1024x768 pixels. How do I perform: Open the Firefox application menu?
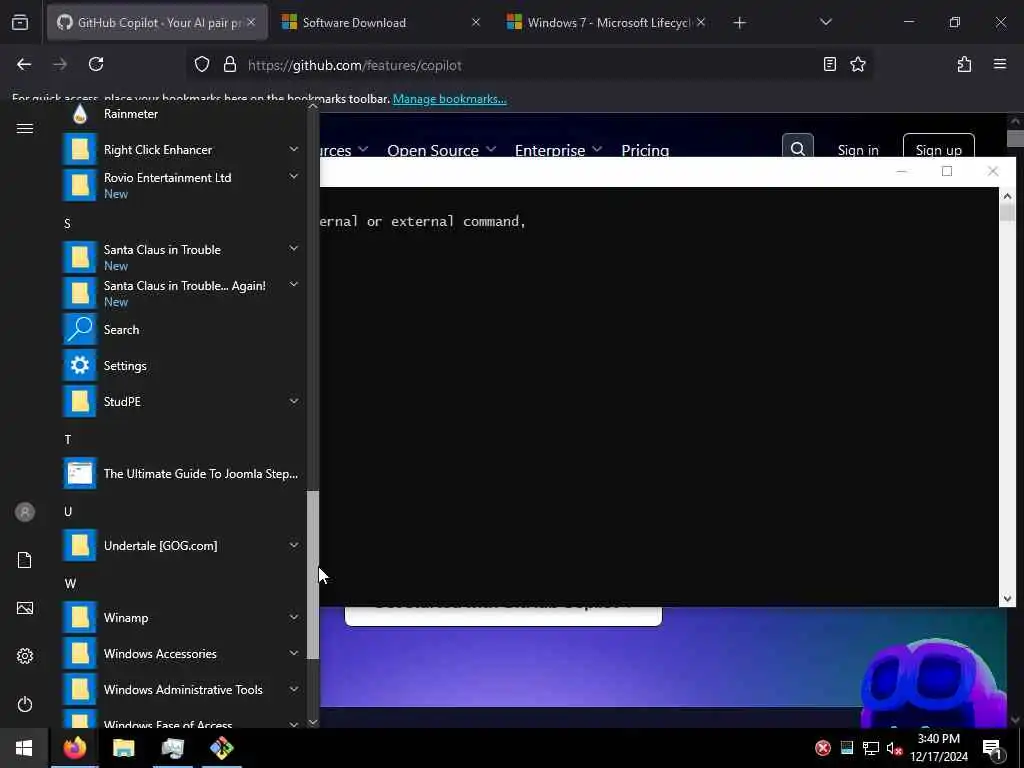pos(1000,64)
